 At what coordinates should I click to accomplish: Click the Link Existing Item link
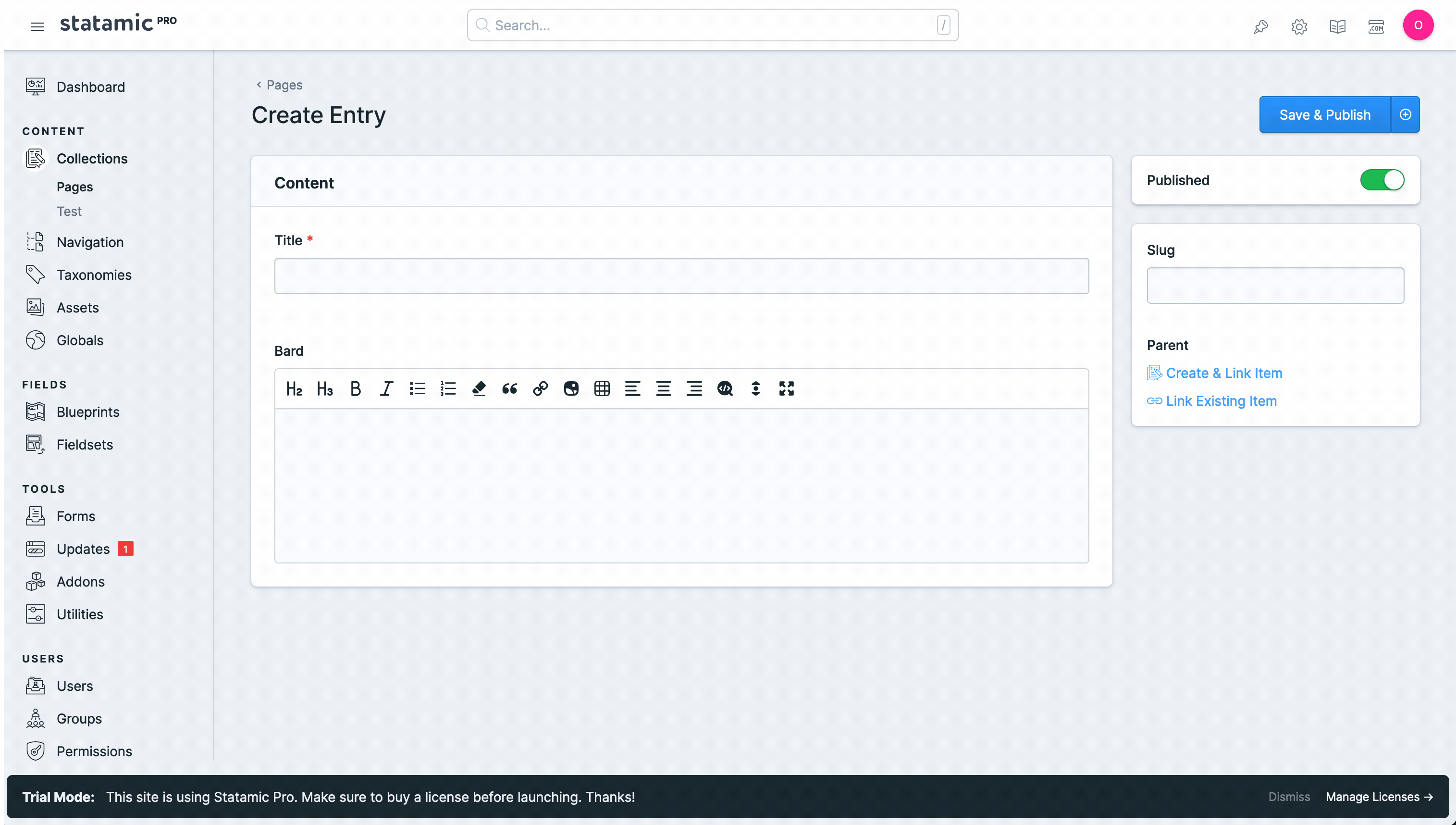click(x=1221, y=400)
